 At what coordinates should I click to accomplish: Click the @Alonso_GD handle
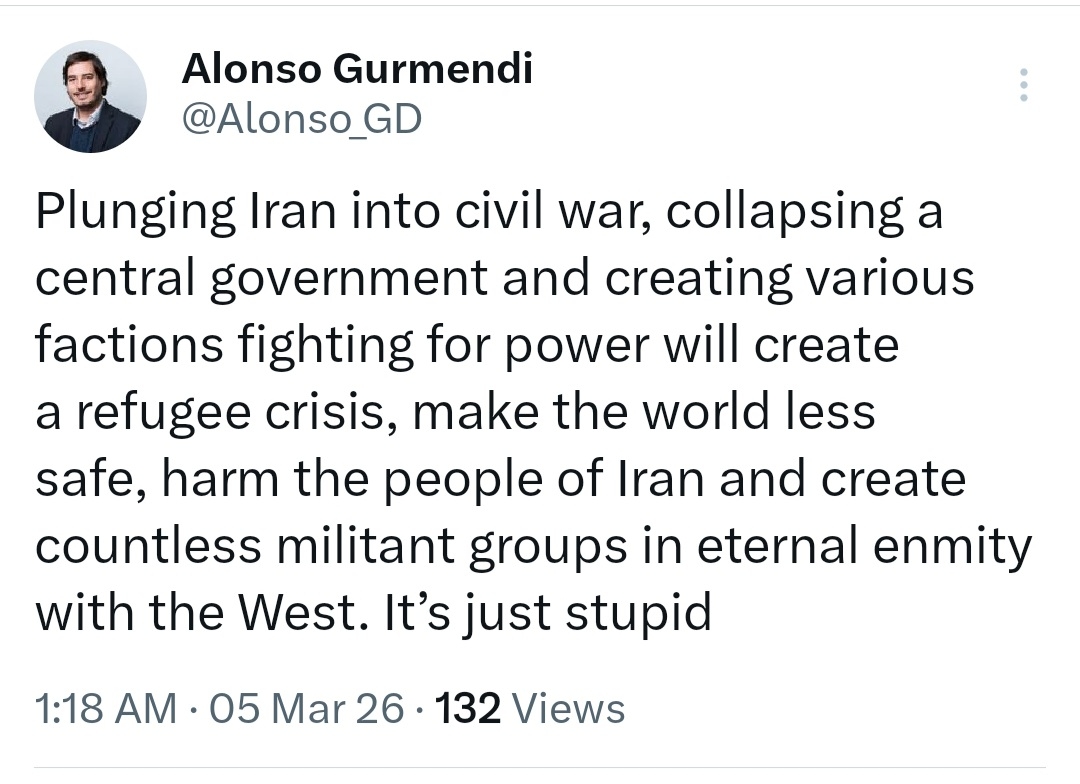[x=301, y=119]
